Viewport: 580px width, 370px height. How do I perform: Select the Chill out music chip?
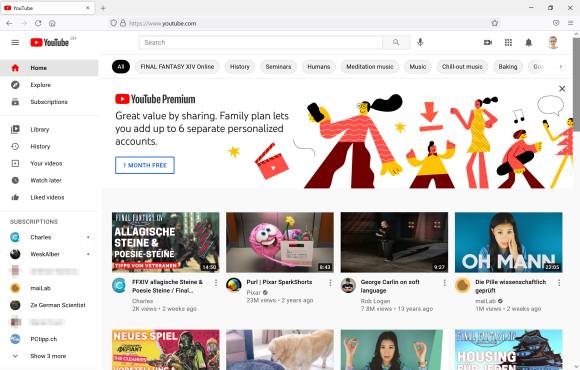pos(462,67)
